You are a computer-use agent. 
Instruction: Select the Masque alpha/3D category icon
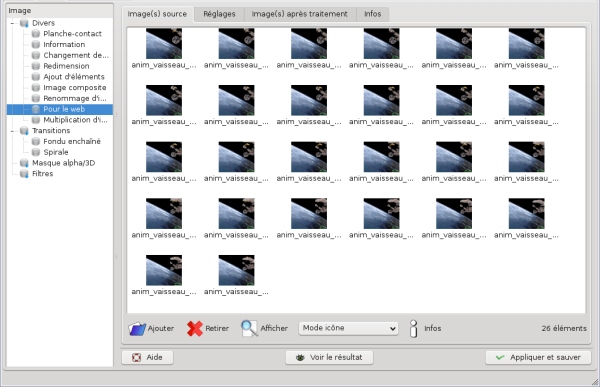(x=24, y=163)
